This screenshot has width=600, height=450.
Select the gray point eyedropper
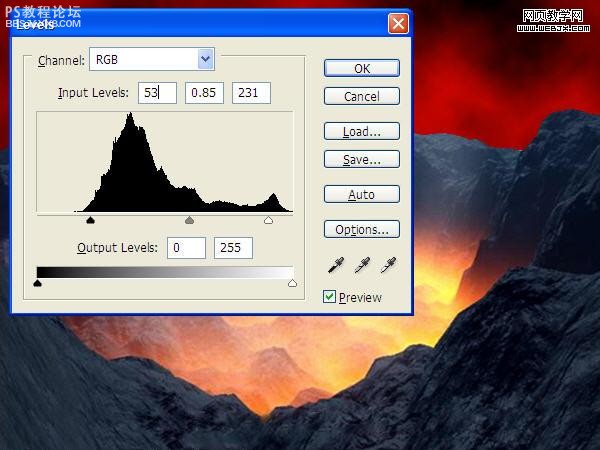pyautogui.click(x=362, y=265)
